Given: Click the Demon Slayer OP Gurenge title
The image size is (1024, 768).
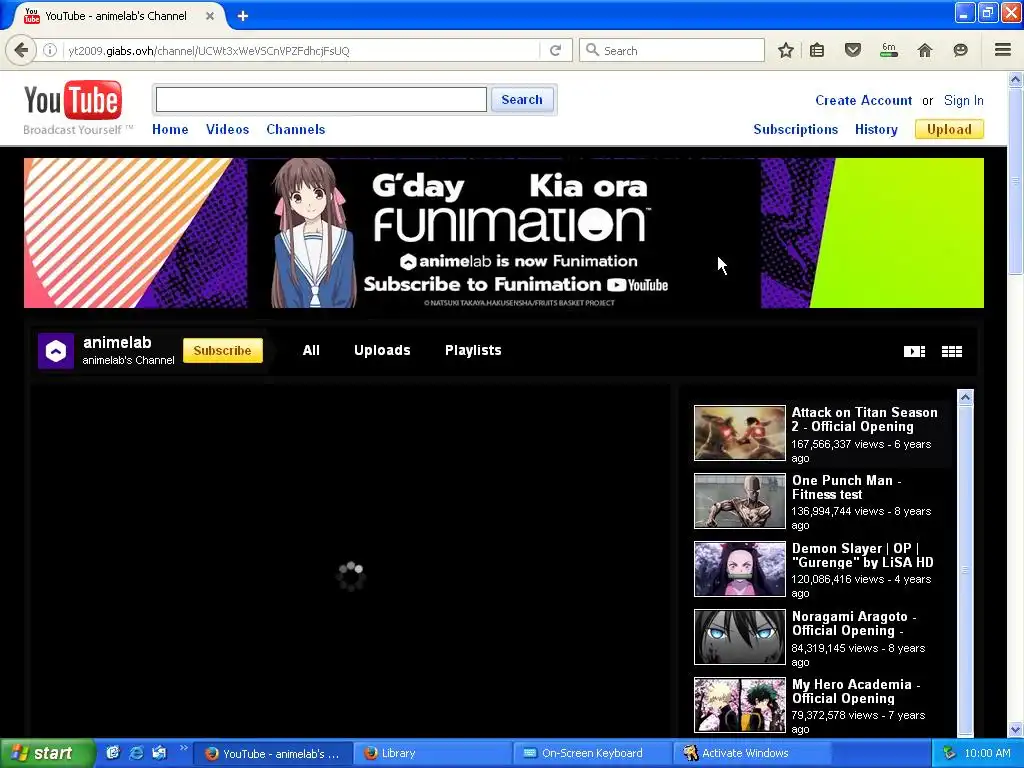Looking at the screenshot, I should point(863,555).
